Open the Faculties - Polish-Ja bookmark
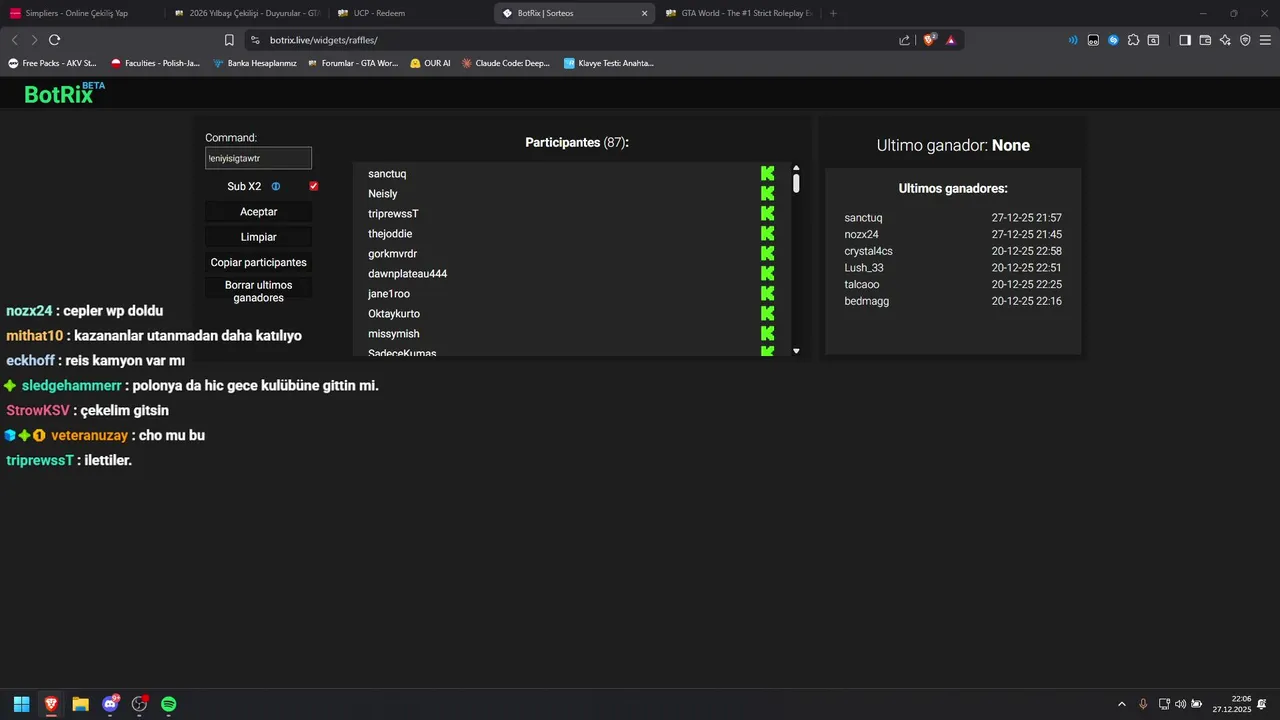The width and height of the screenshot is (1280, 720). [x=155, y=63]
